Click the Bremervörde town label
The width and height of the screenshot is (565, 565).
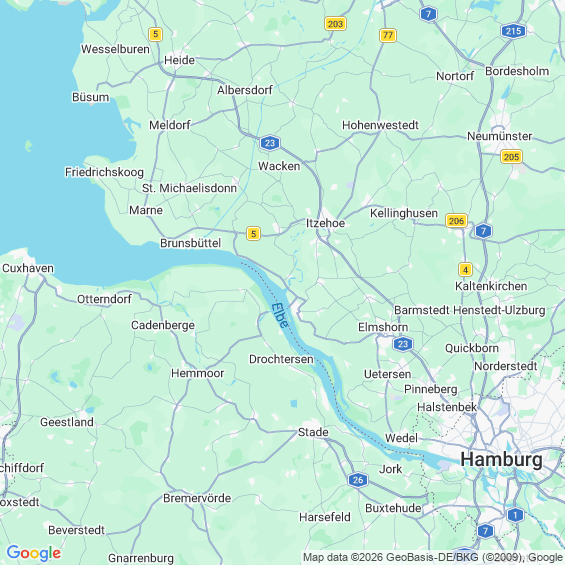point(197,498)
